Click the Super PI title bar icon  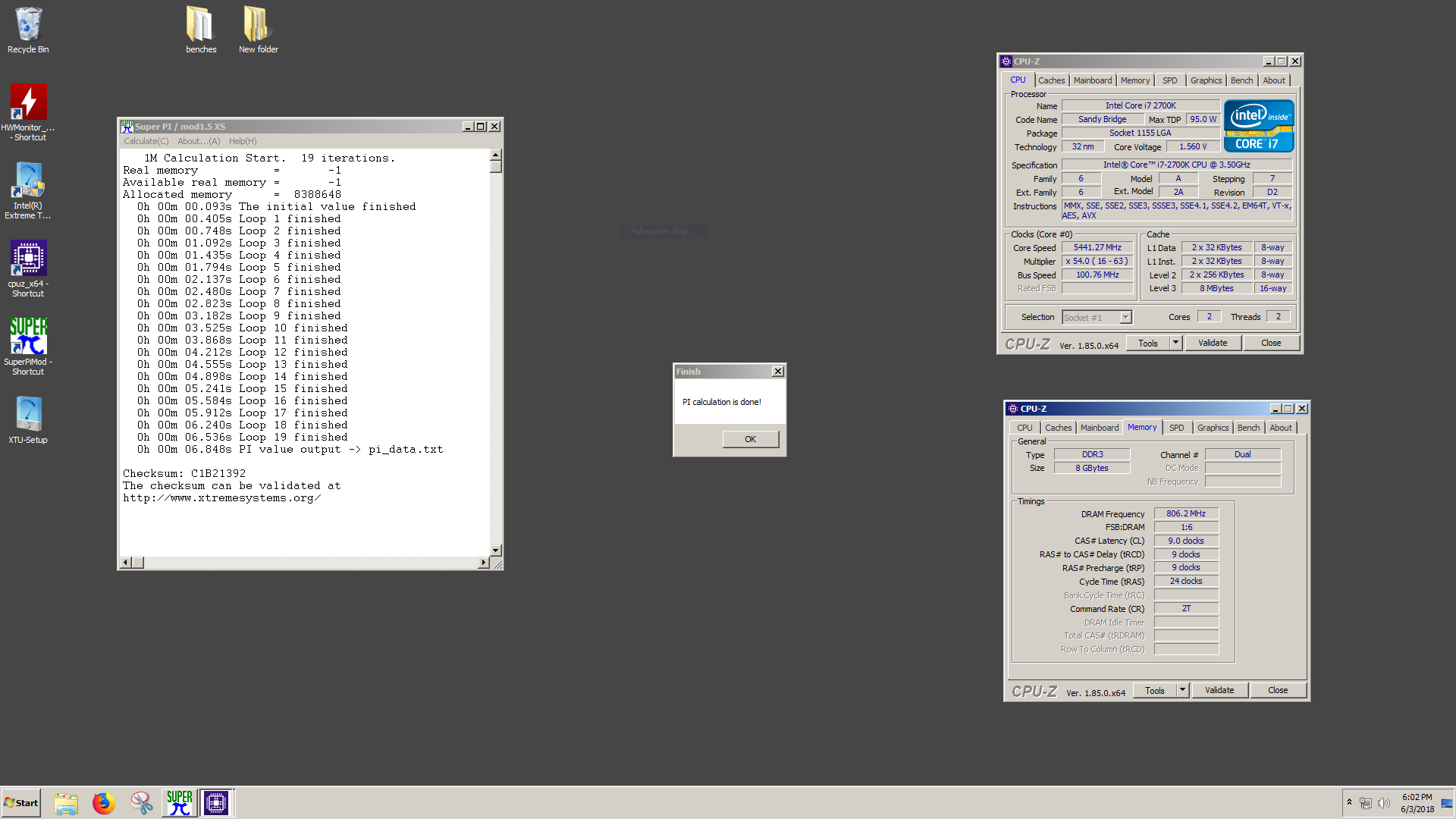click(127, 127)
